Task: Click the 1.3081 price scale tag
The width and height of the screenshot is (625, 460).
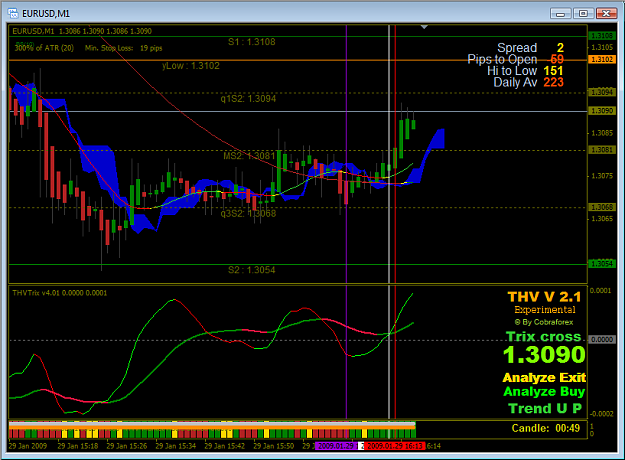Action: (601, 150)
